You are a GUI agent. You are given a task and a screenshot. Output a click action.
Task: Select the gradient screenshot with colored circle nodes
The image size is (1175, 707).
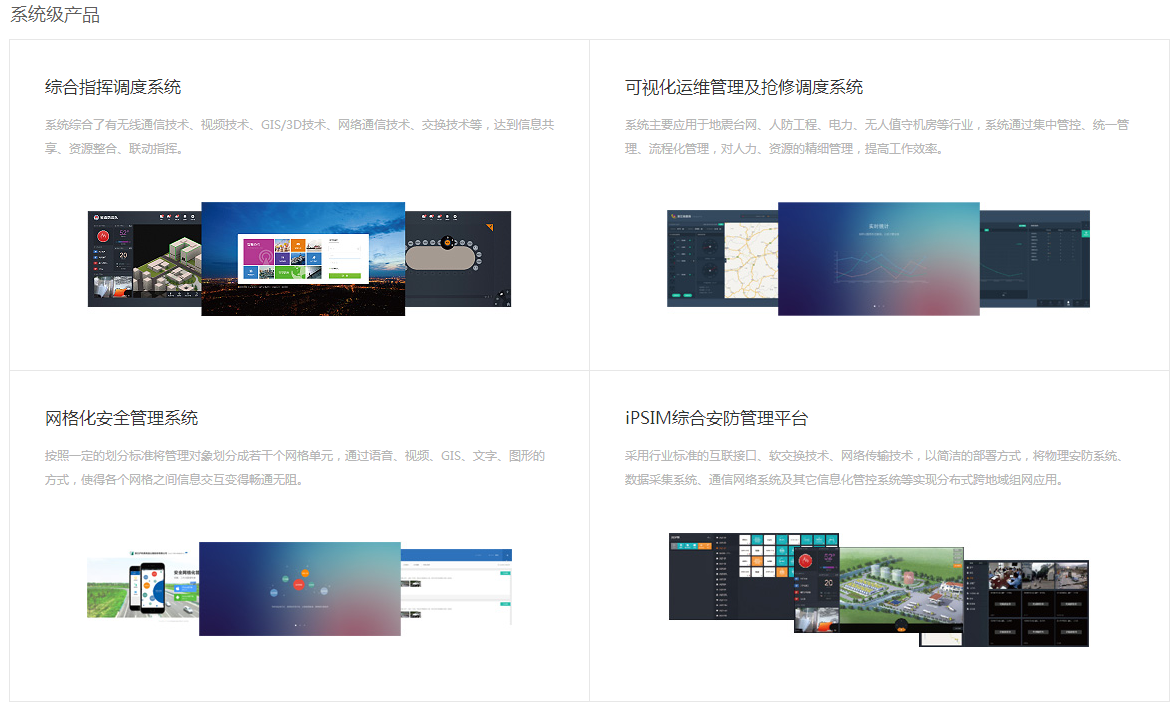[299, 588]
